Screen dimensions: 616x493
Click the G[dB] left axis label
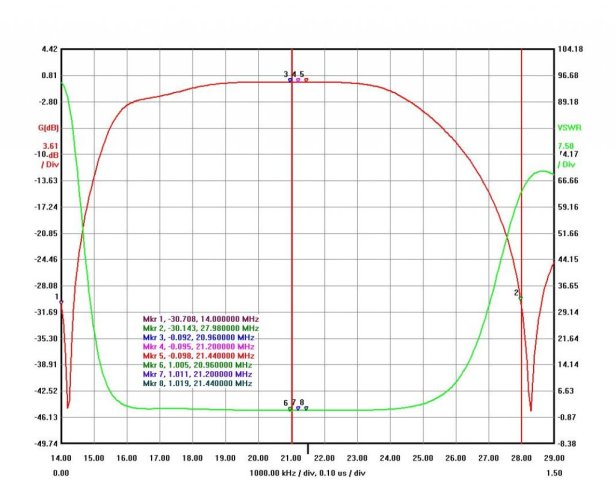click(x=48, y=127)
